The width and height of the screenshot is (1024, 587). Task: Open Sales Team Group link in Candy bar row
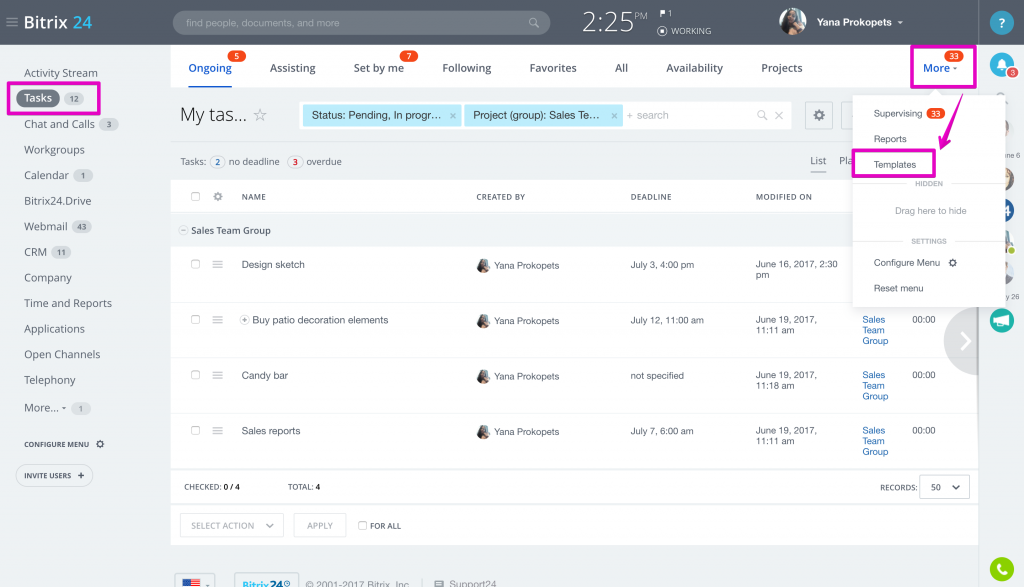(x=875, y=385)
